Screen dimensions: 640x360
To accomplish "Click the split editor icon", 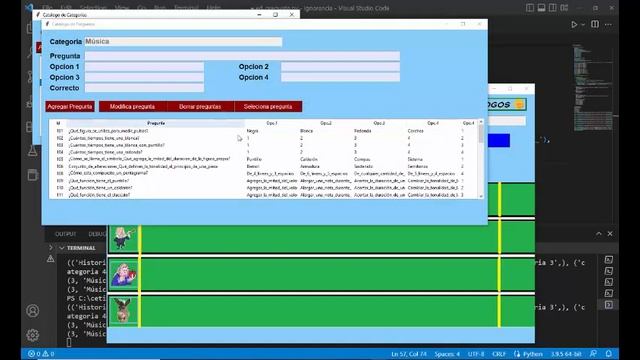I will click(595, 24).
